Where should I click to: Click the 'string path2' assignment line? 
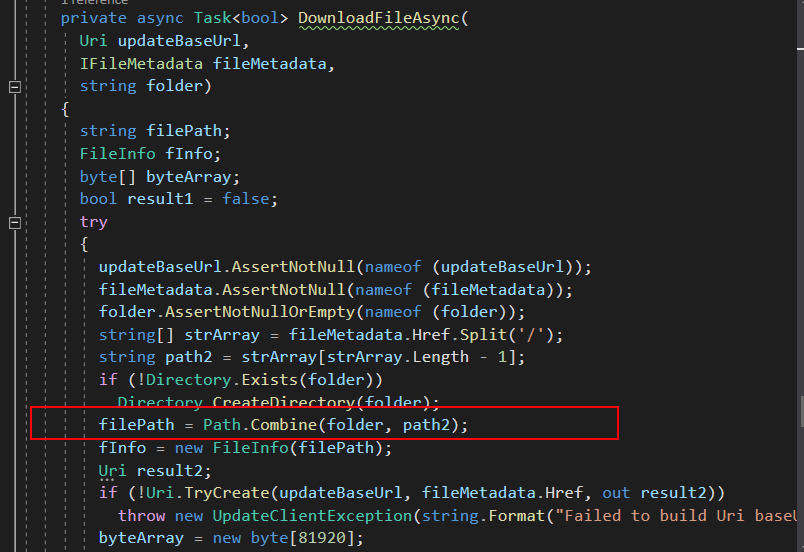(x=312, y=357)
